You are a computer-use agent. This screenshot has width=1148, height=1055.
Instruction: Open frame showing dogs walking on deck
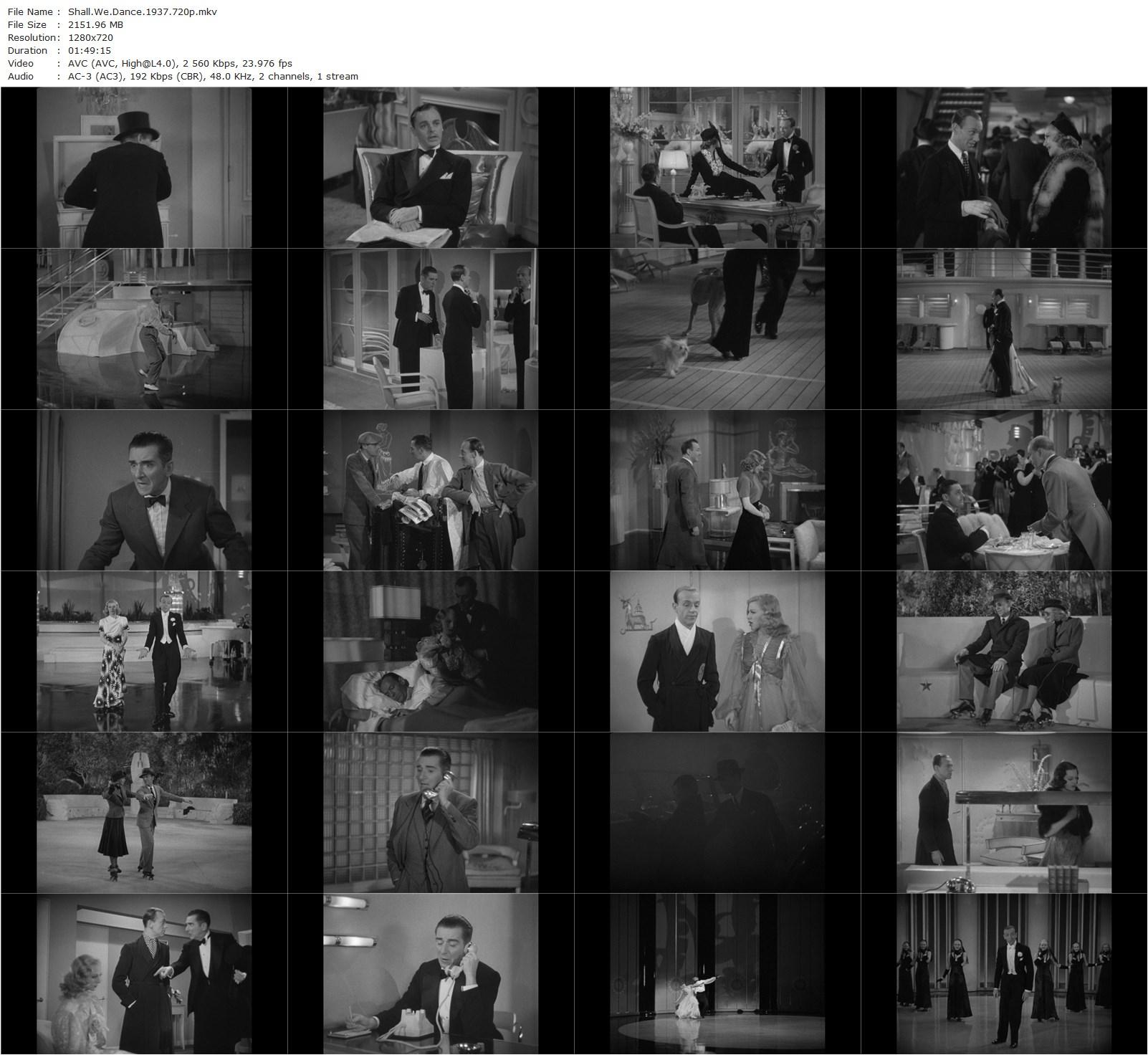click(x=717, y=329)
